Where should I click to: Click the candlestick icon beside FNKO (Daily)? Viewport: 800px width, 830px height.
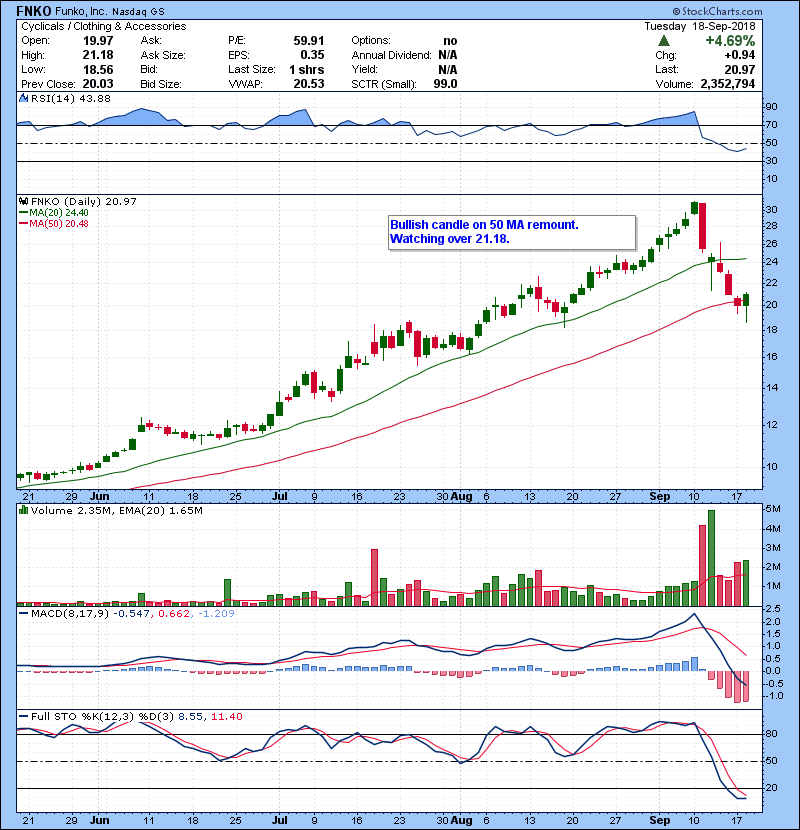tap(23, 201)
